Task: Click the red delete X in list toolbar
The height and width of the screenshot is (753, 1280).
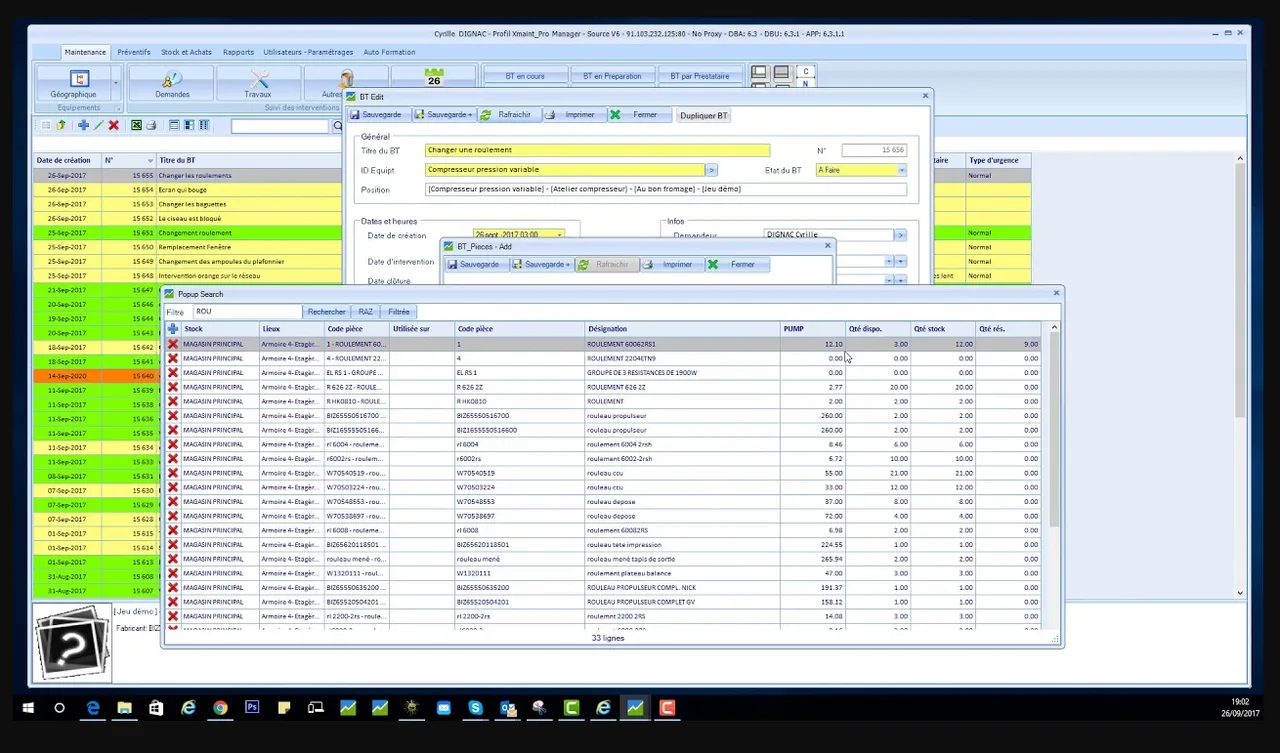Action: click(x=113, y=125)
